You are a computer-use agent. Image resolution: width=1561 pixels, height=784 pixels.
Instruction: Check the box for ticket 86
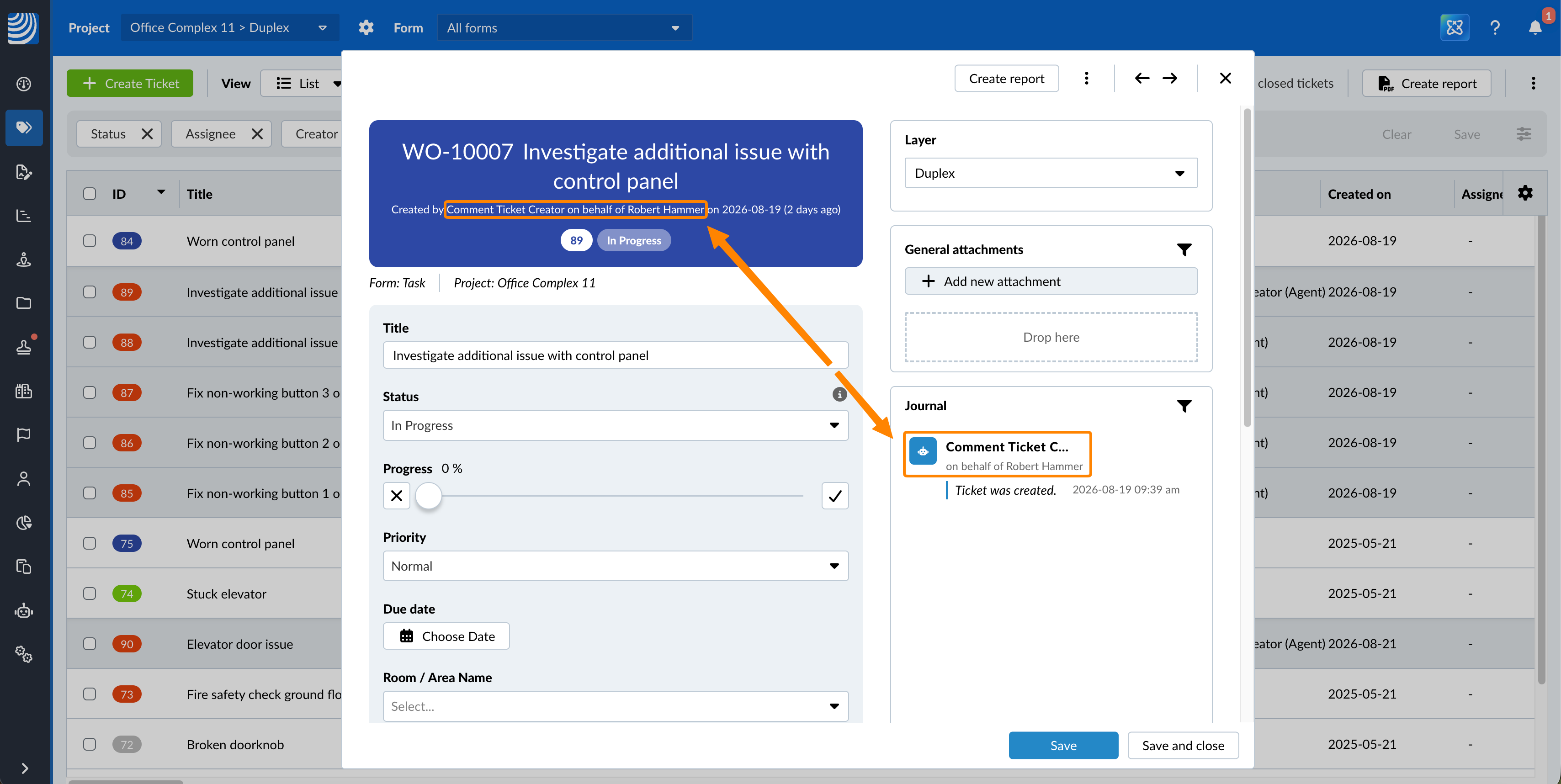pos(90,443)
